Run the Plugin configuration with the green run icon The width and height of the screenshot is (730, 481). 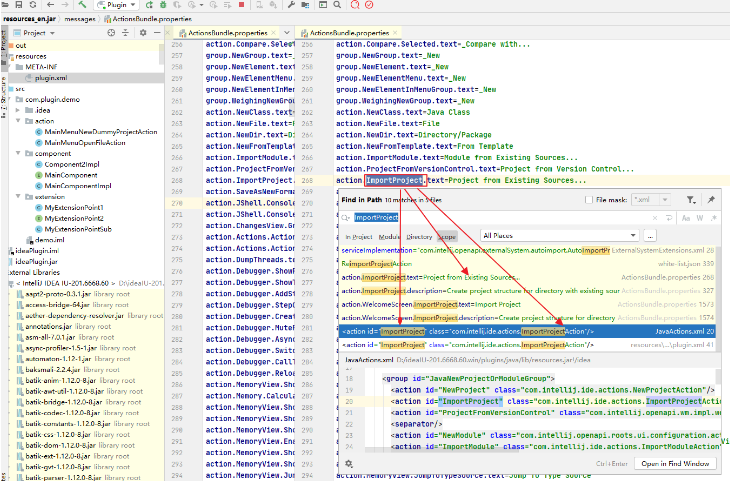[x=149, y=5]
